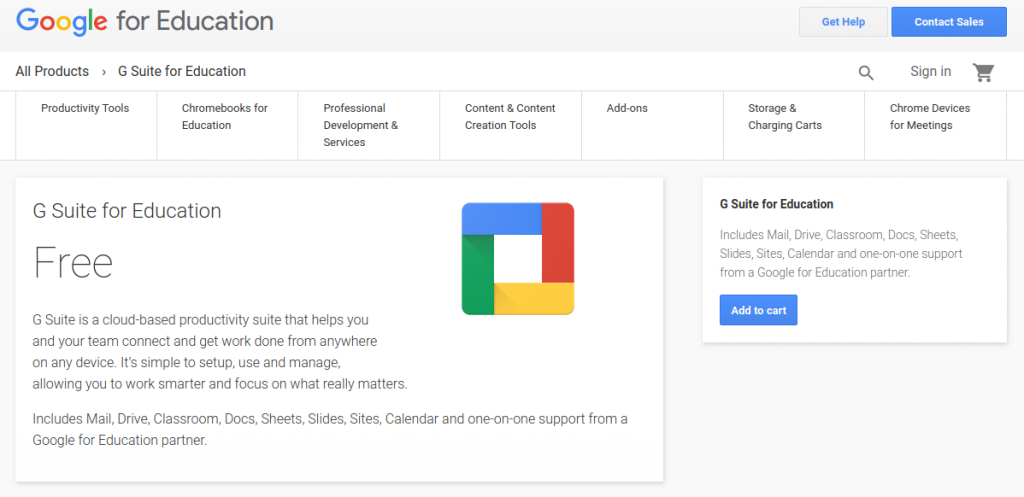Click the sidebar card 'G Suite for Education' title
Screen dimensions: 1024x497
click(776, 204)
